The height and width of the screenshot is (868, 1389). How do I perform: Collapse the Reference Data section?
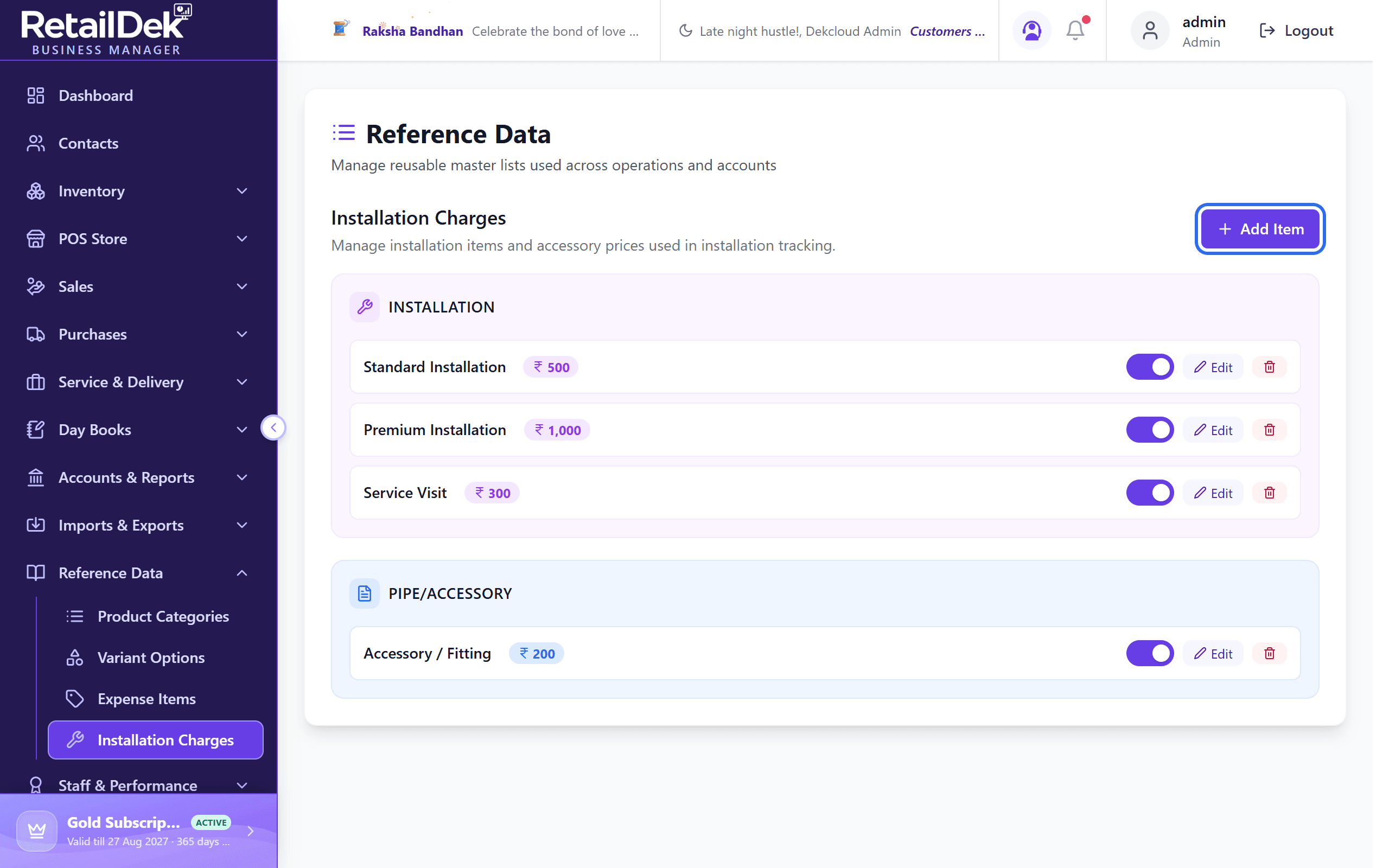138,573
